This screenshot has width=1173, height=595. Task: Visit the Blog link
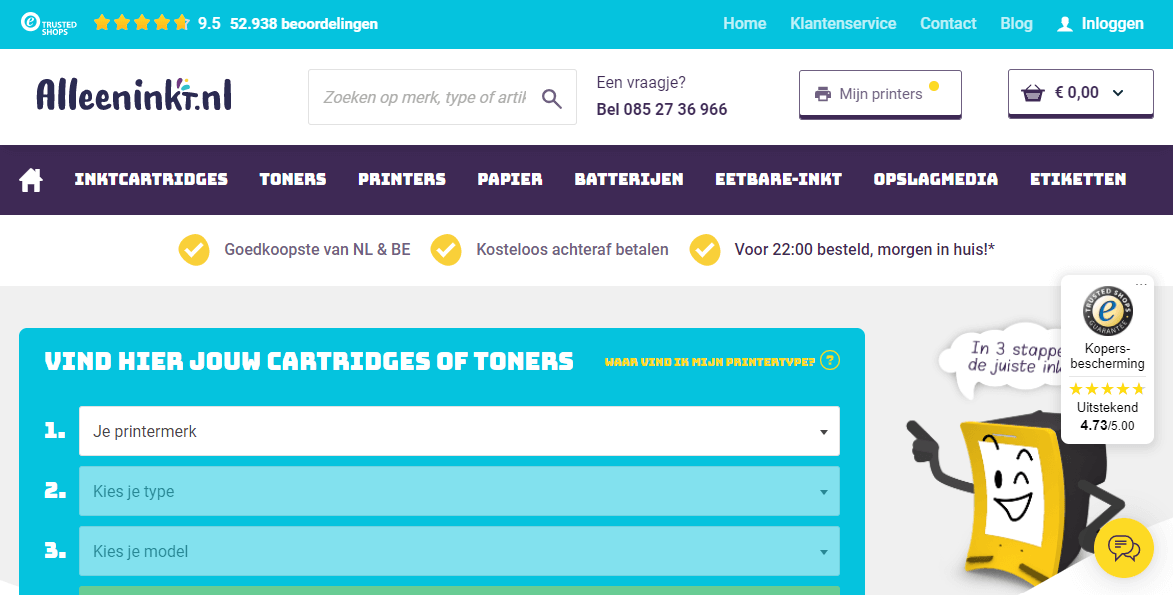pos(1016,24)
